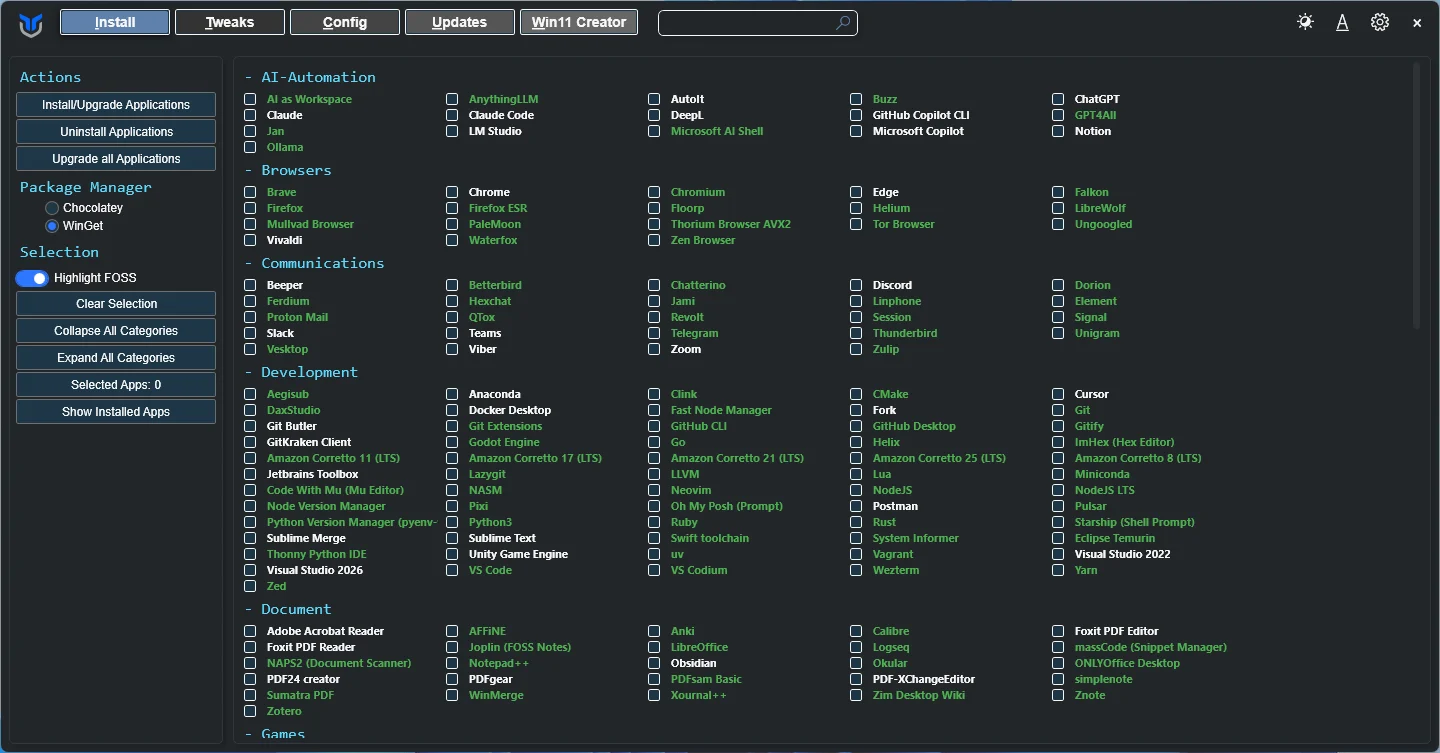Click the Signal app label
1440x753 pixels.
point(1091,317)
